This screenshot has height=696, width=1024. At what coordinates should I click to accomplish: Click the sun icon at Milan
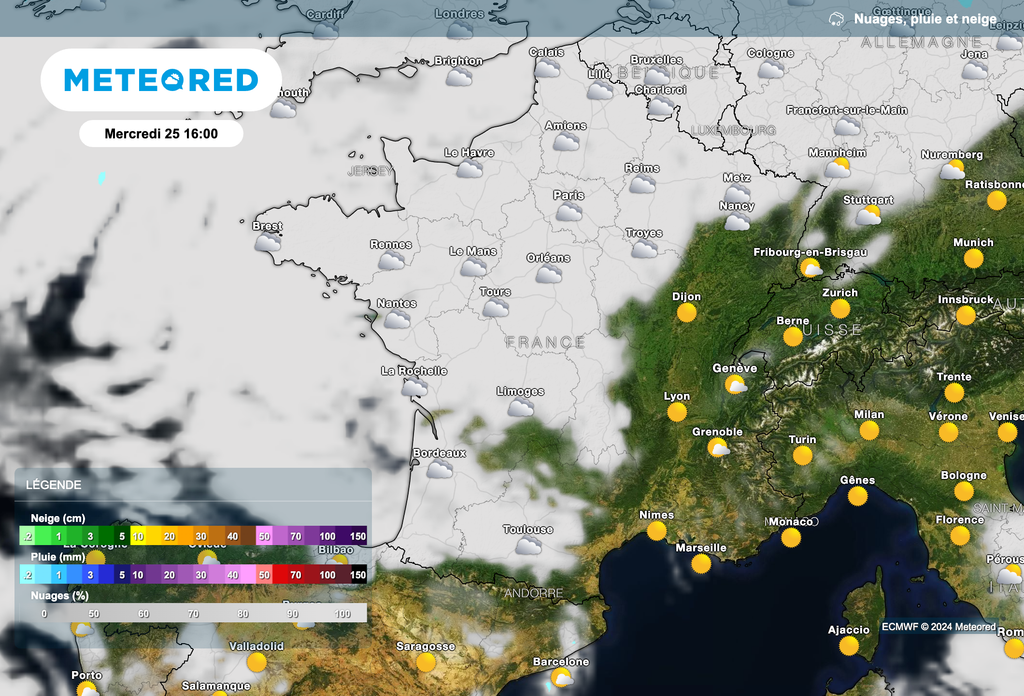coord(869,430)
